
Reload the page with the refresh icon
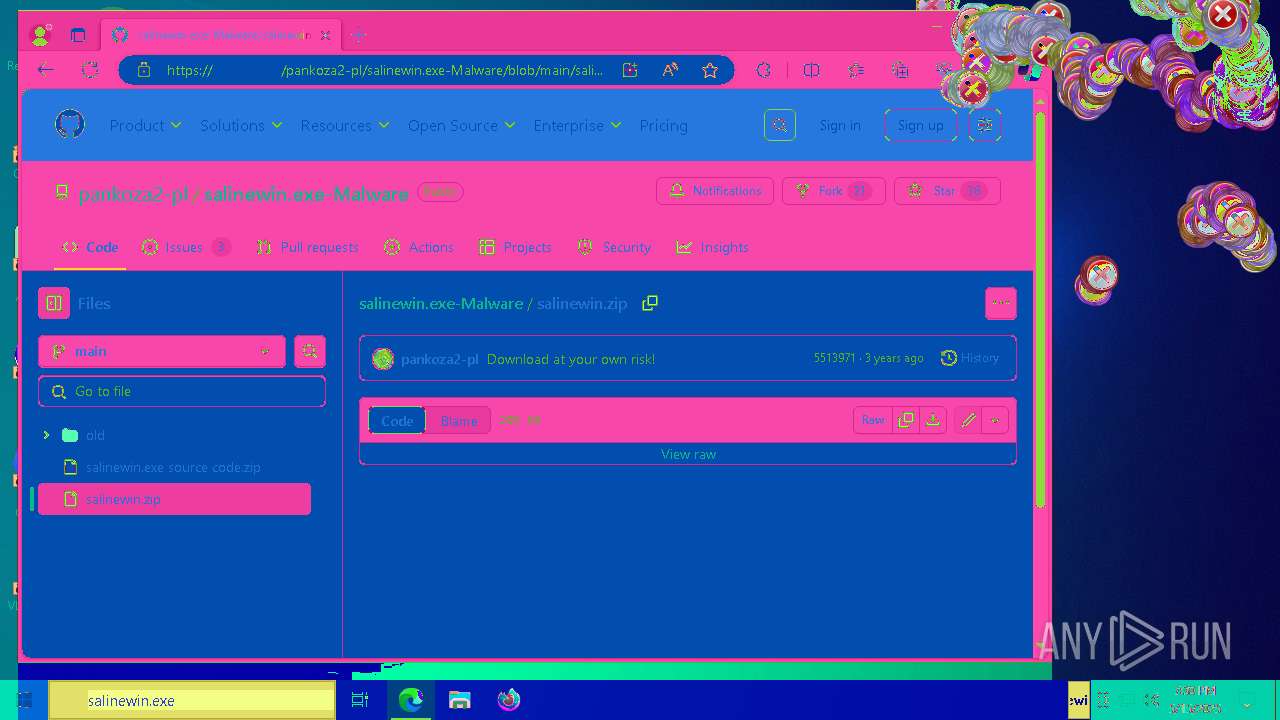click(x=90, y=70)
